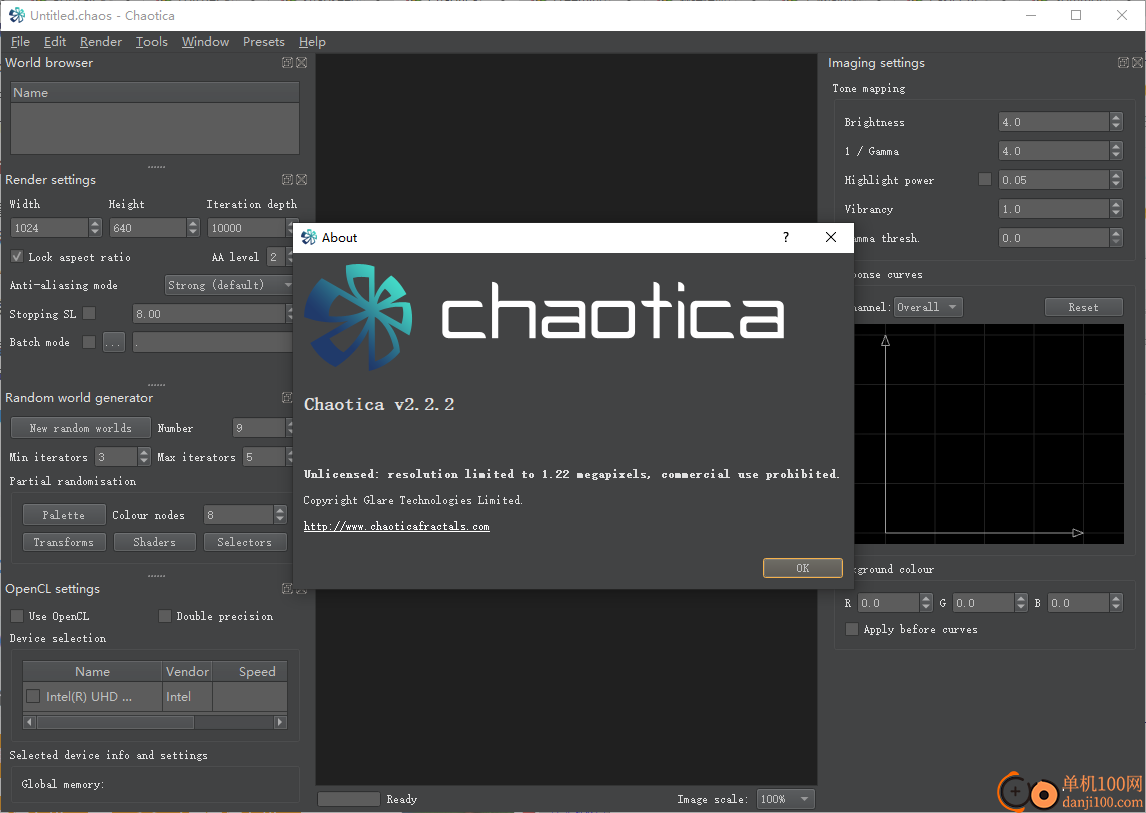Open the Tools menu
The height and width of the screenshot is (813, 1146).
pos(151,42)
